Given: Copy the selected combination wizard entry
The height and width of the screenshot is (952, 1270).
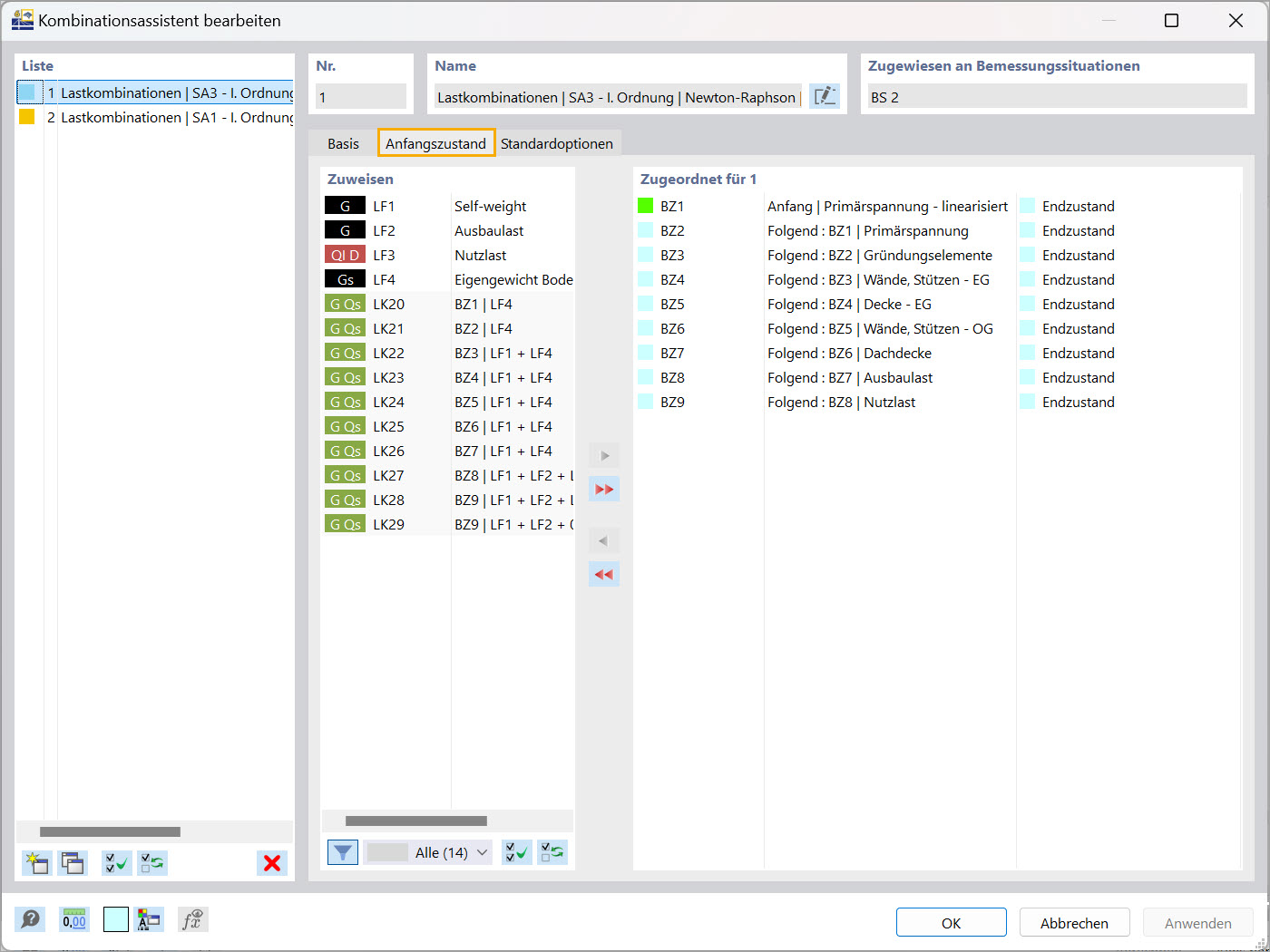Looking at the screenshot, I should coord(73,863).
